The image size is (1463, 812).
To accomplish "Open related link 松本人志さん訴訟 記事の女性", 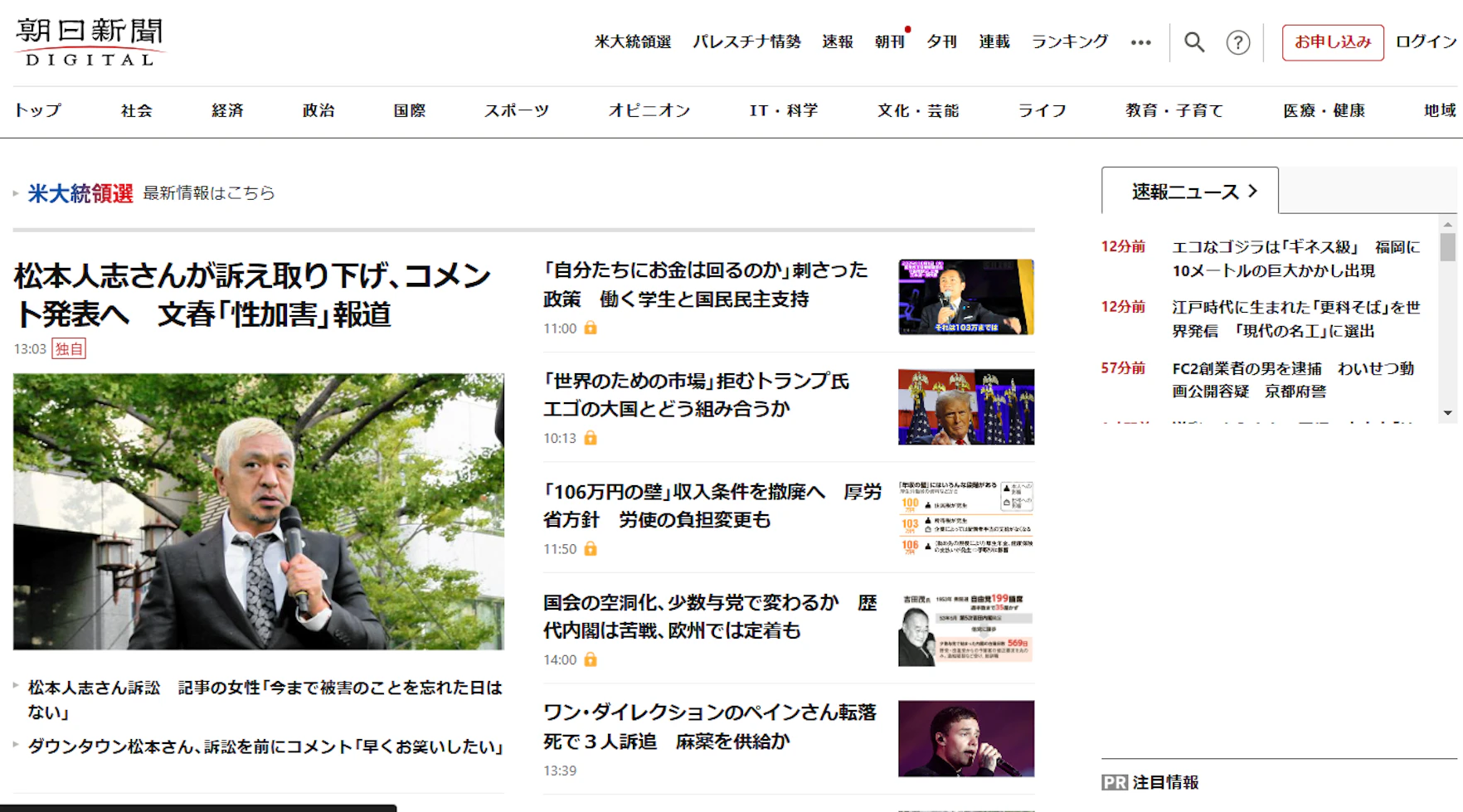I will pyautogui.click(x=265, y=699).
